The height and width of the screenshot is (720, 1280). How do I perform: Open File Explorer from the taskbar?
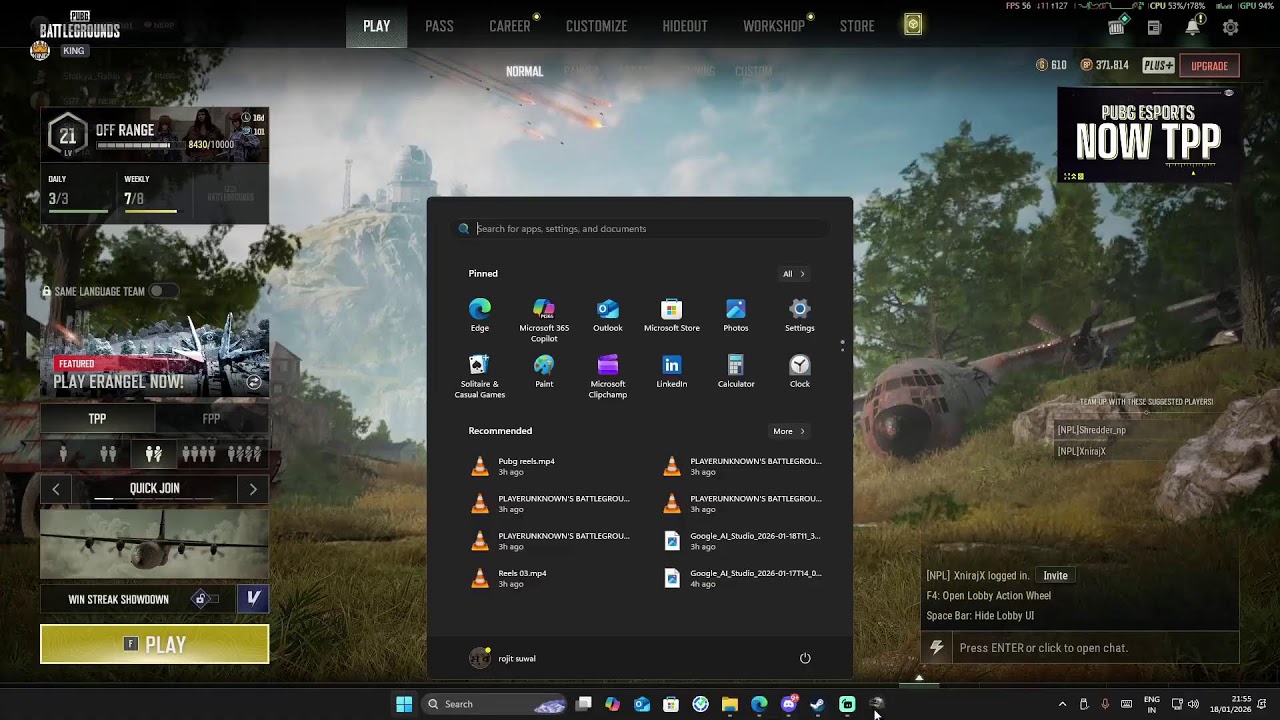[x=730, y=704]
